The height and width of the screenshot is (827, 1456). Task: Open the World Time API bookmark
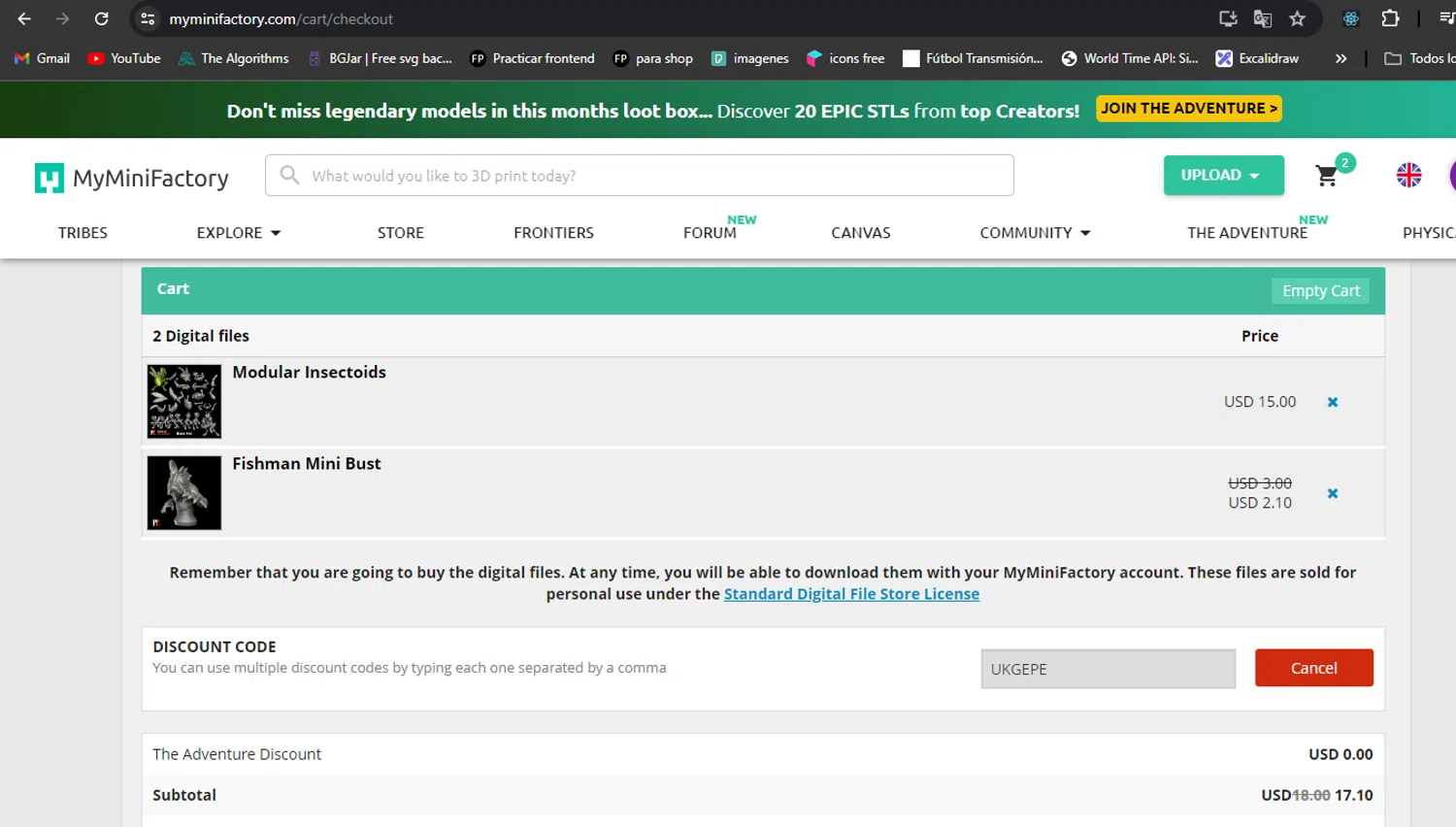click(1130, 58)
